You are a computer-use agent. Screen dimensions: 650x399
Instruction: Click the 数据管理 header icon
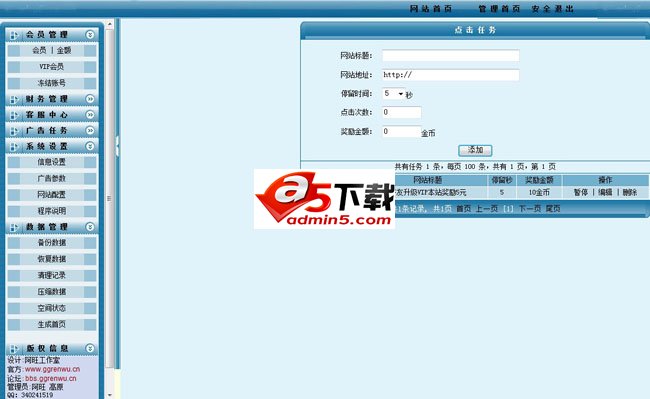pyautogui.click(x=15, y=227)
